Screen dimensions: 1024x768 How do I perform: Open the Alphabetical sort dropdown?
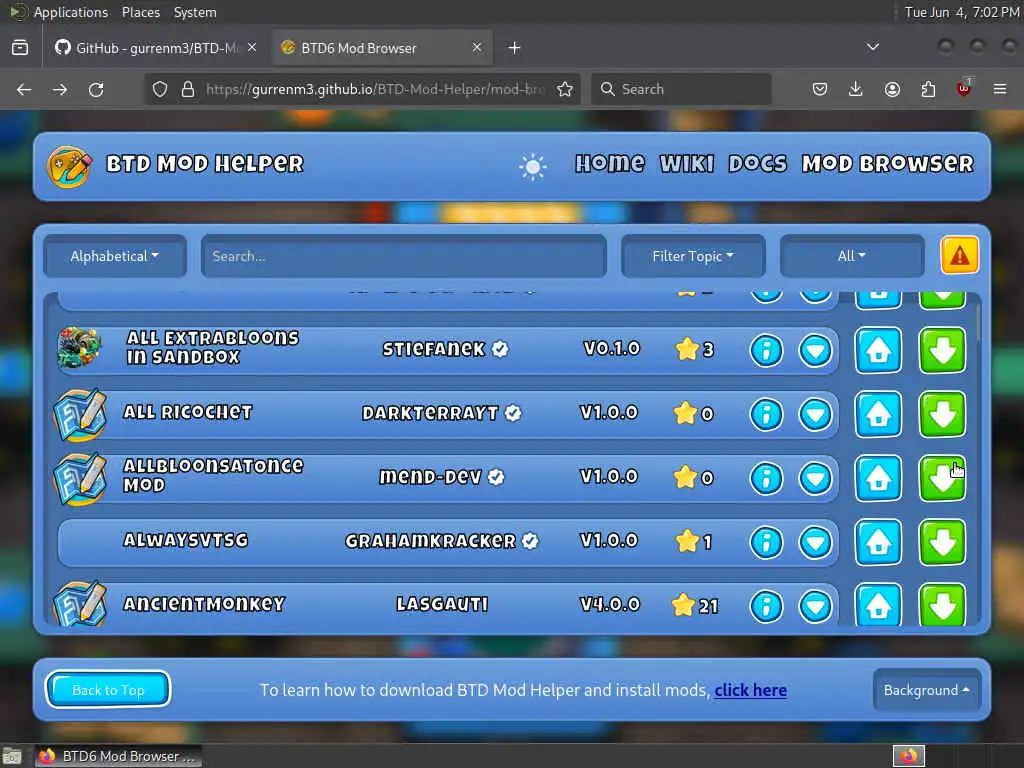(x=115, y=256)
